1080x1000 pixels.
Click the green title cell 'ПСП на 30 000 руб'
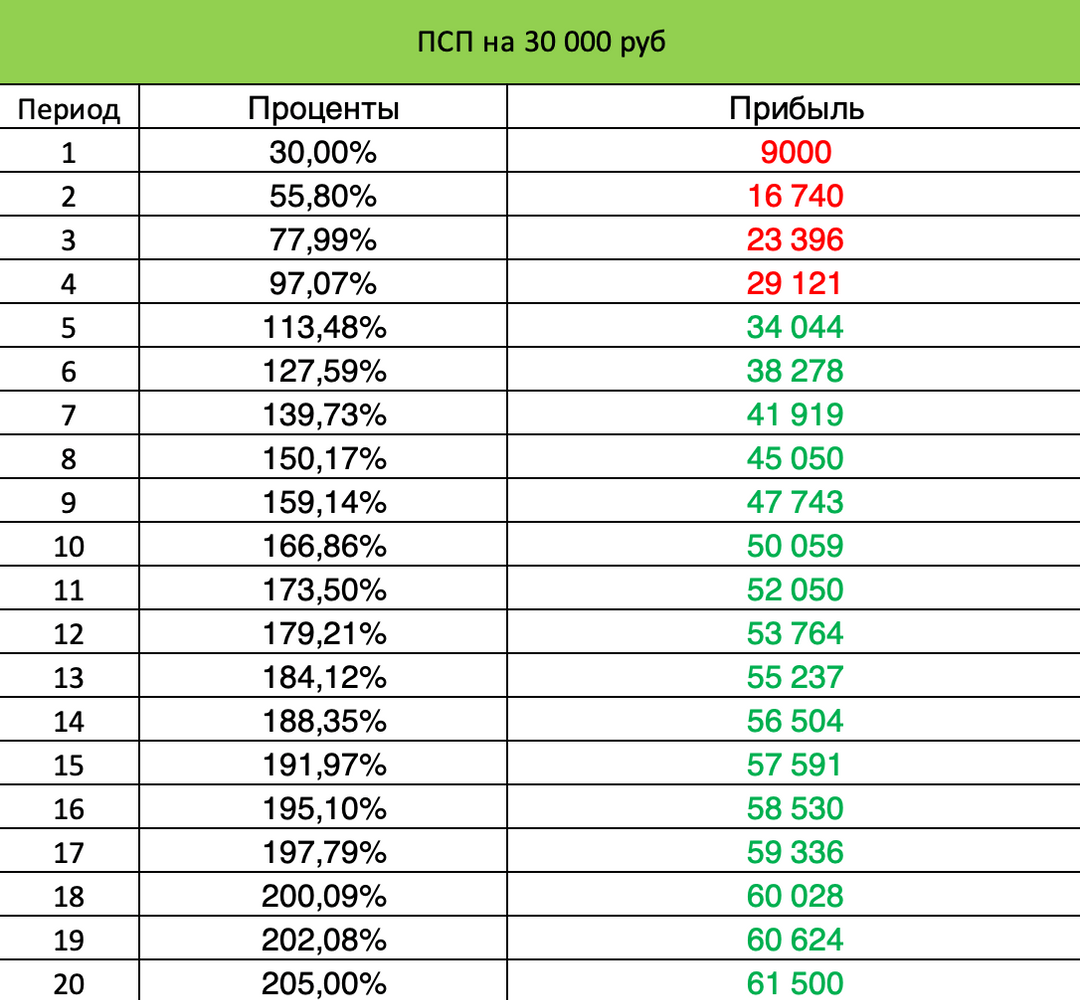(540, 43)
